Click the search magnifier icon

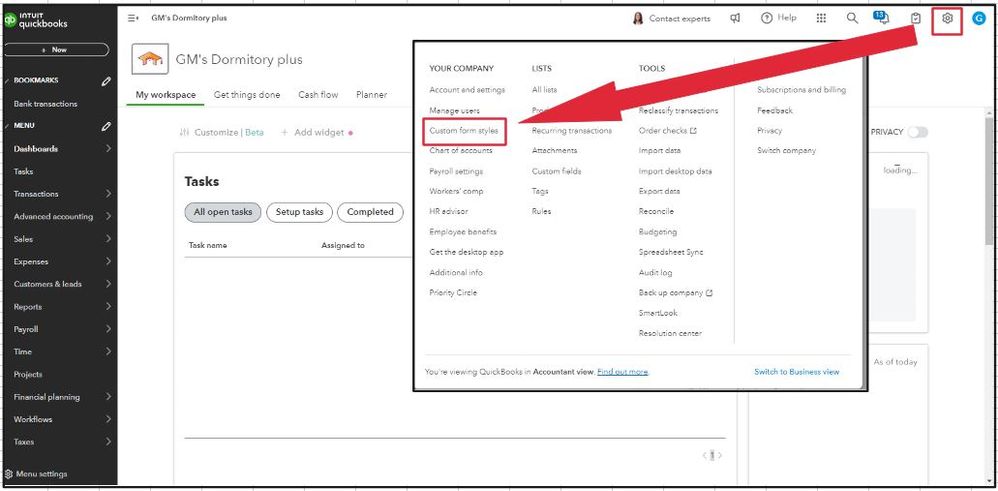click(x=852, y=18)
